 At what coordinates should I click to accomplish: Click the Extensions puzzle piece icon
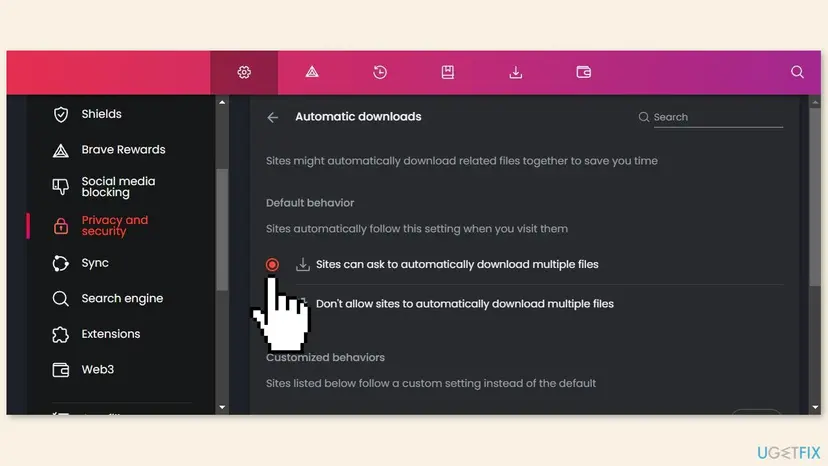(x=61, y=334)
